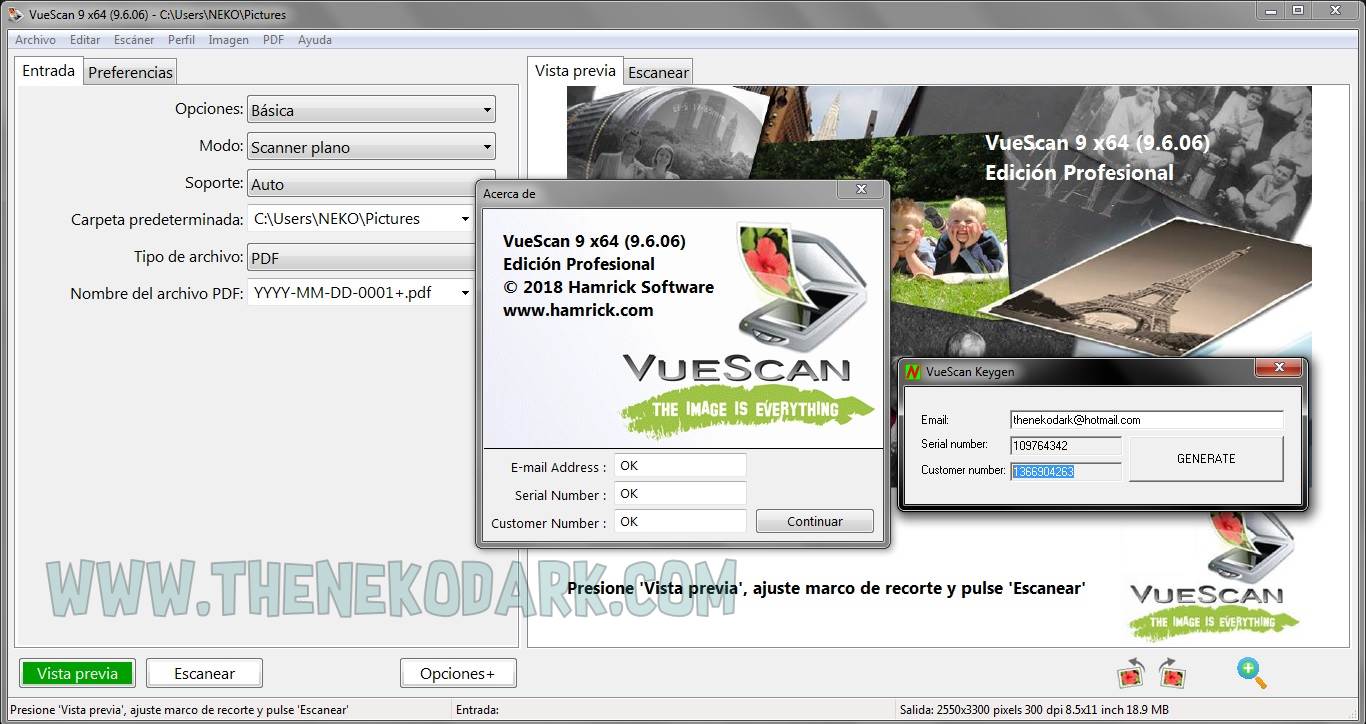This screenshot has width=1366, height=724.
Task: Open the Editar menu
Action: pos(85,40)
